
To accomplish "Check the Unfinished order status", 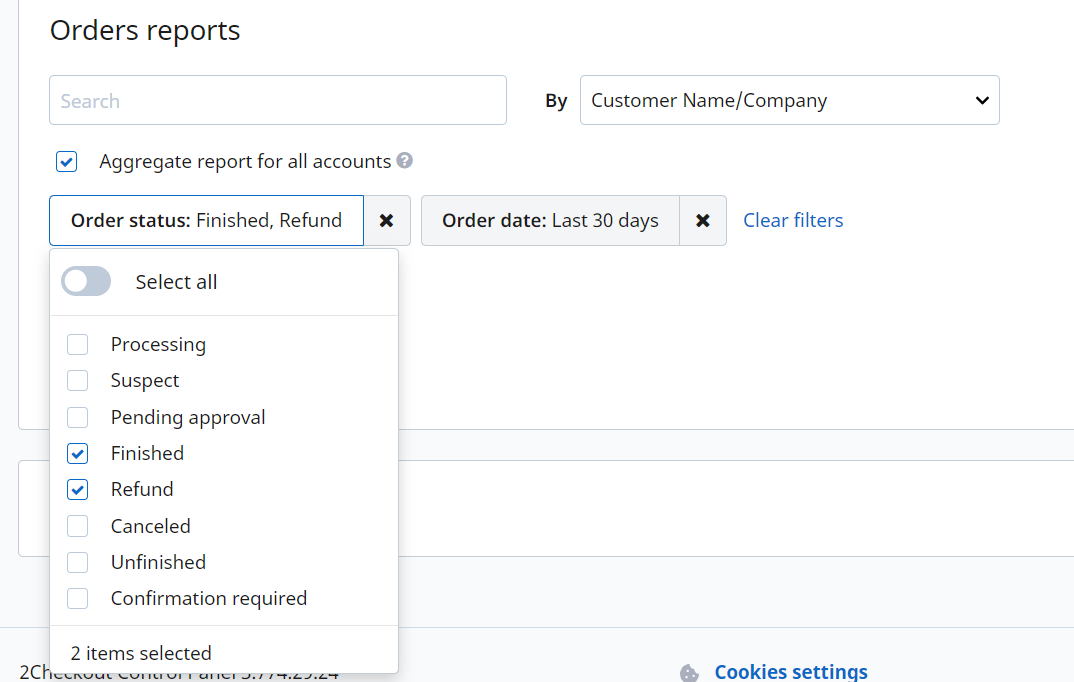I will (x=77, y=562).
